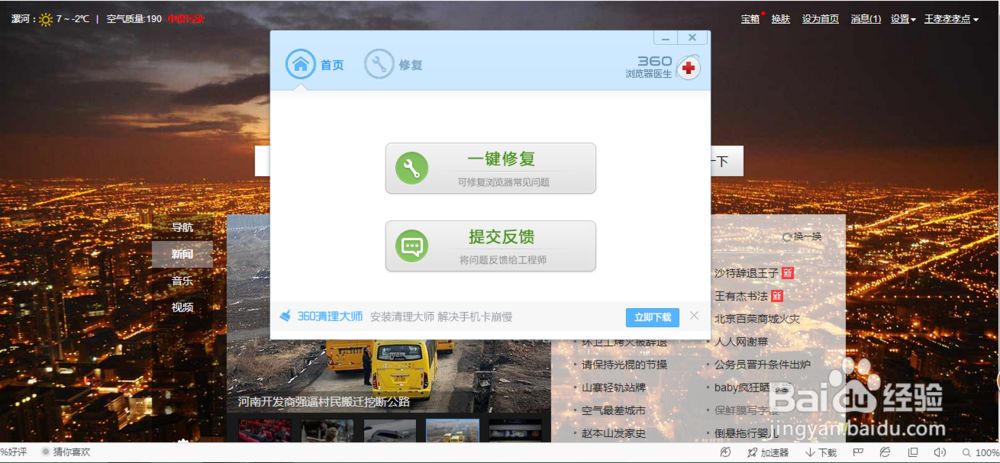Open 宝箱 in the top bar

(750, 19)
